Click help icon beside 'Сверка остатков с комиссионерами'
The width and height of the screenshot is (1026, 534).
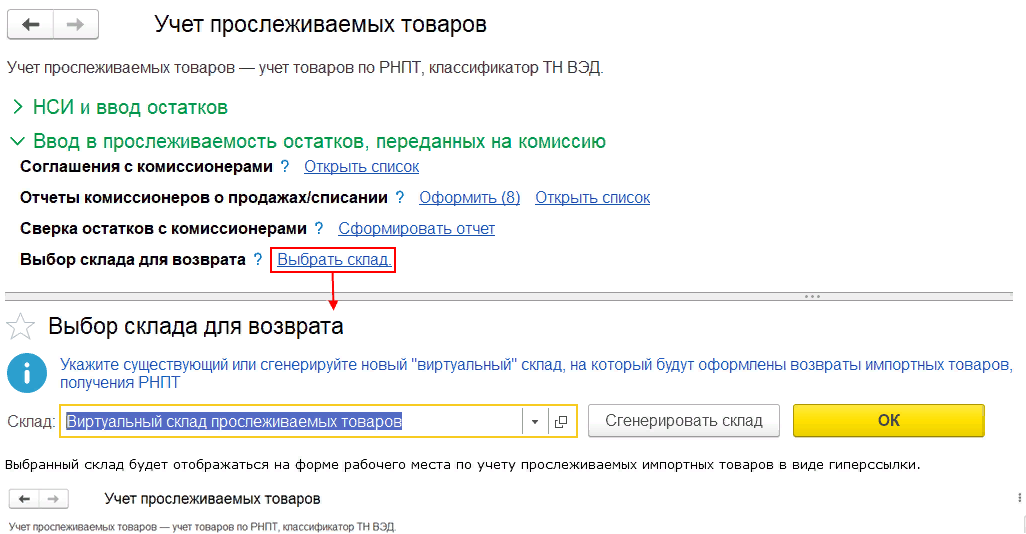pyautogui.click(x=319, y=229)
